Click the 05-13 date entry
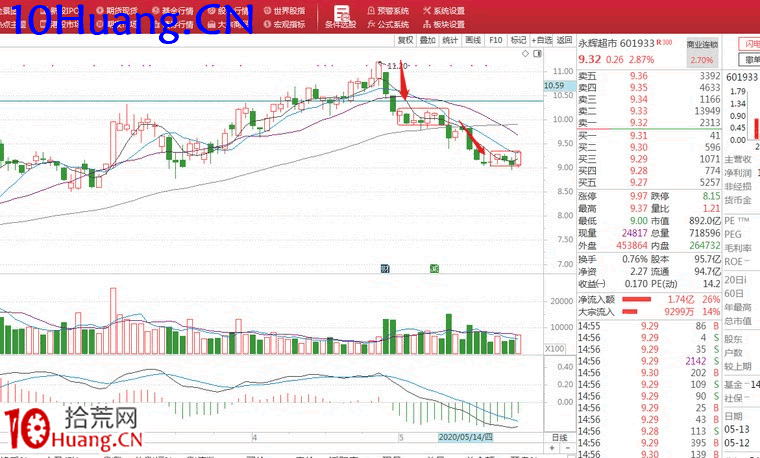 [x=737, y=429]
